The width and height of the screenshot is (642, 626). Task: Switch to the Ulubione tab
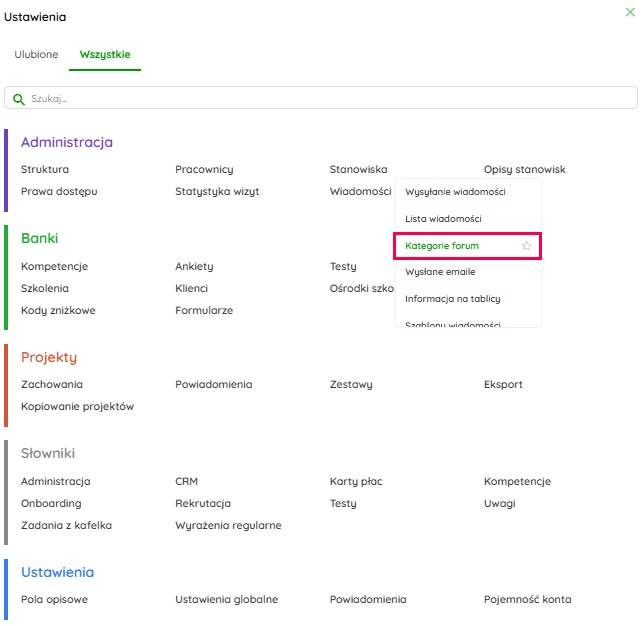[x=36, y=54]
